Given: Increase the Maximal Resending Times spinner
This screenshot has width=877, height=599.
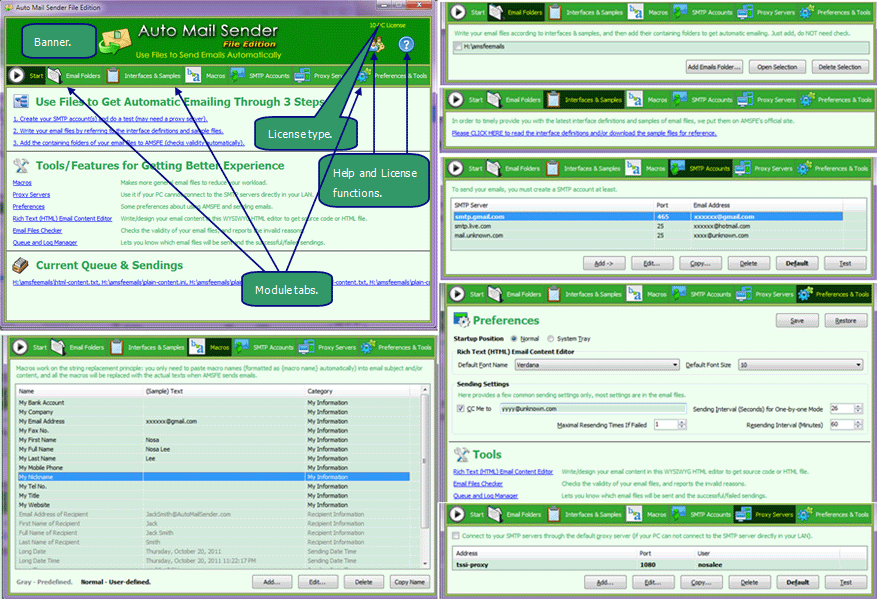Looking at the screenshot, I should click(682, 422).
